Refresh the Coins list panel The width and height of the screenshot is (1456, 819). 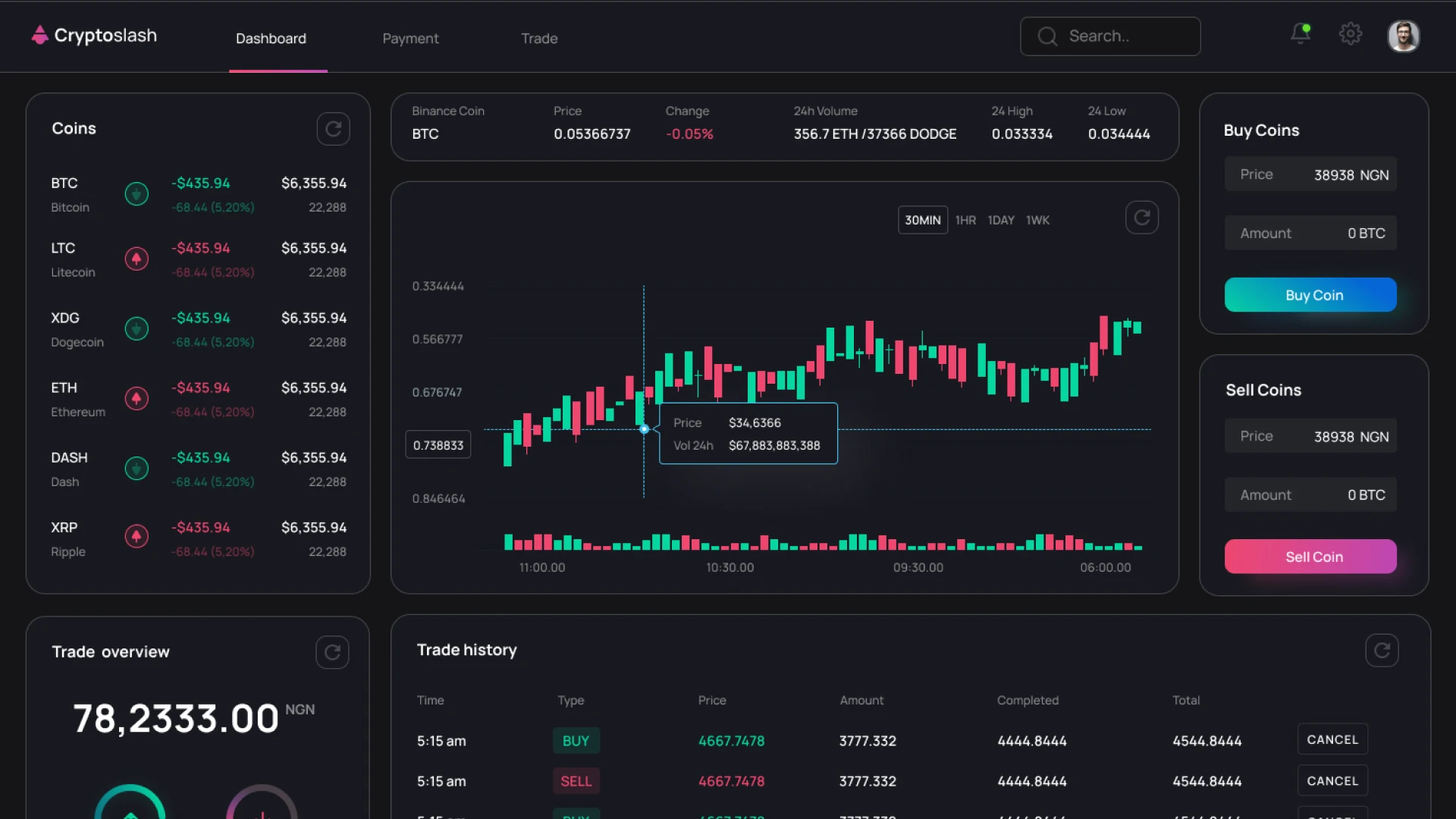(x=333, y=129)
